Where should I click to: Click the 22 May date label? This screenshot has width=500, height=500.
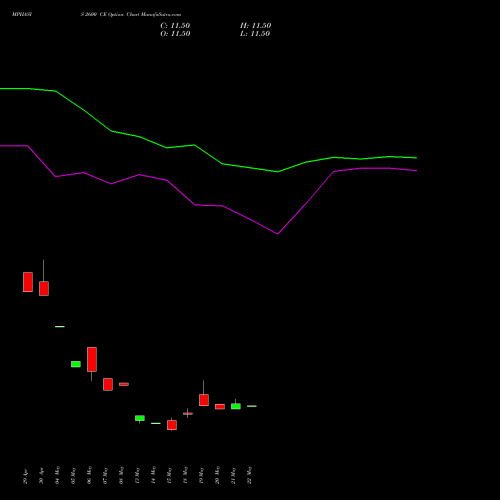[250, 475]
